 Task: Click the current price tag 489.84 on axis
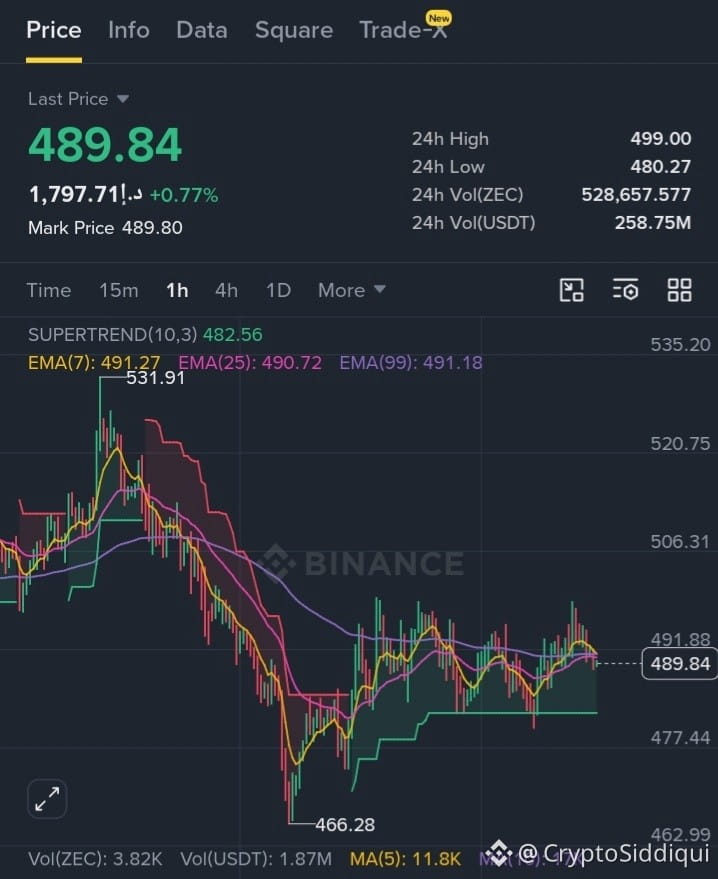coord(679,664)
